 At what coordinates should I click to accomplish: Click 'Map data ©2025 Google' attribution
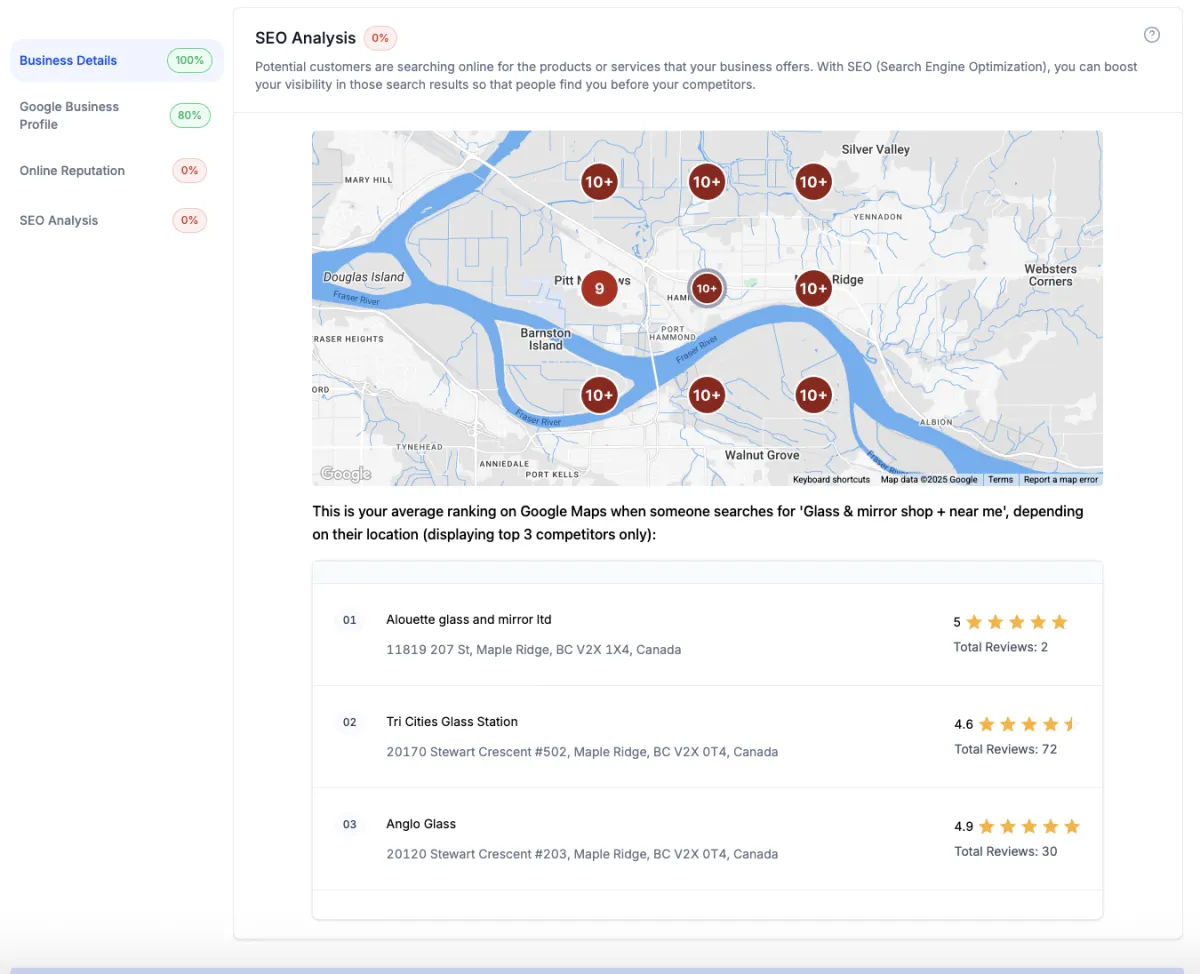tap(929, 480)
